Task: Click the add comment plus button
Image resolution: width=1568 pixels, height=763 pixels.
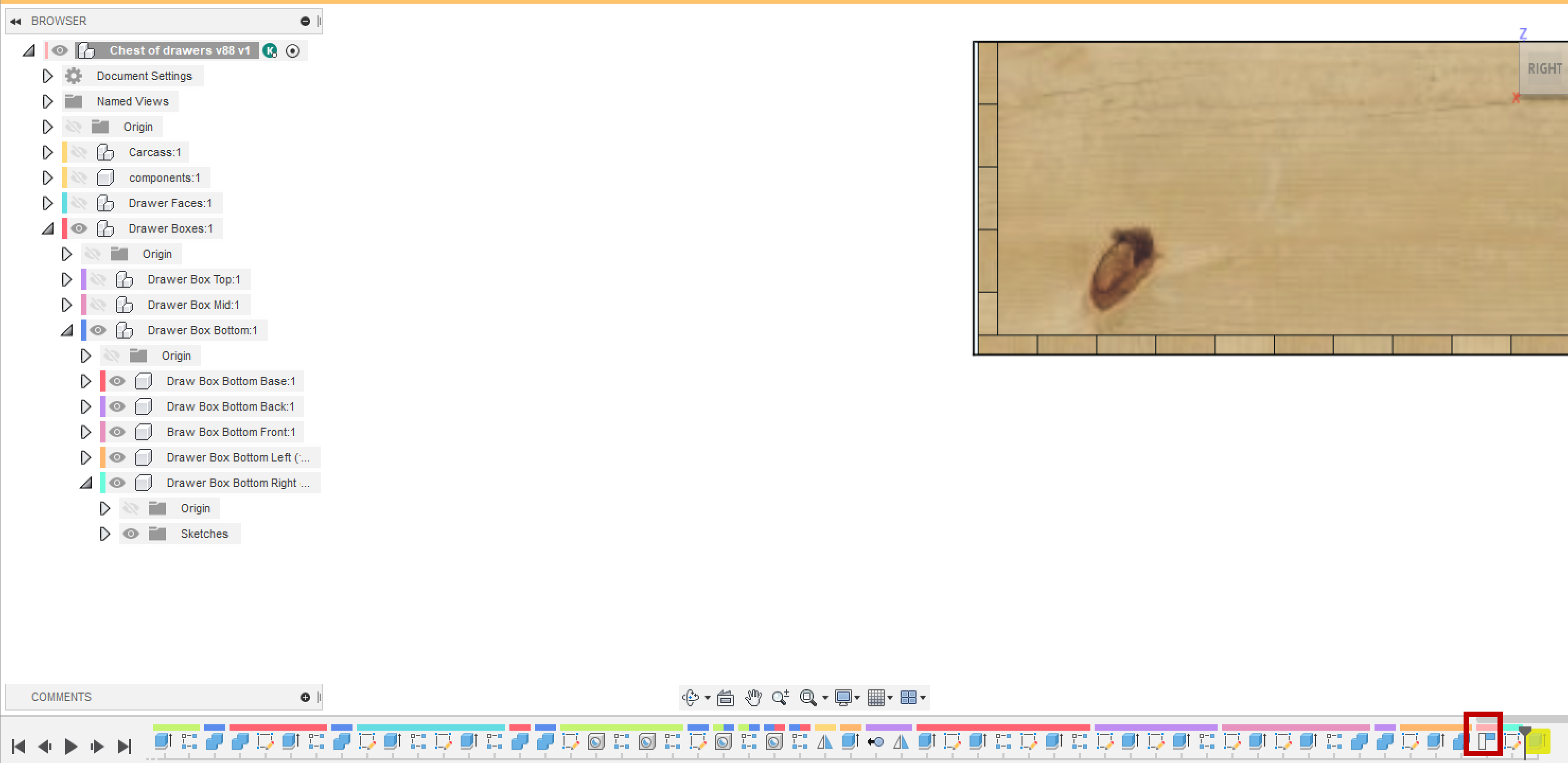Action: (x=304, y=697)
